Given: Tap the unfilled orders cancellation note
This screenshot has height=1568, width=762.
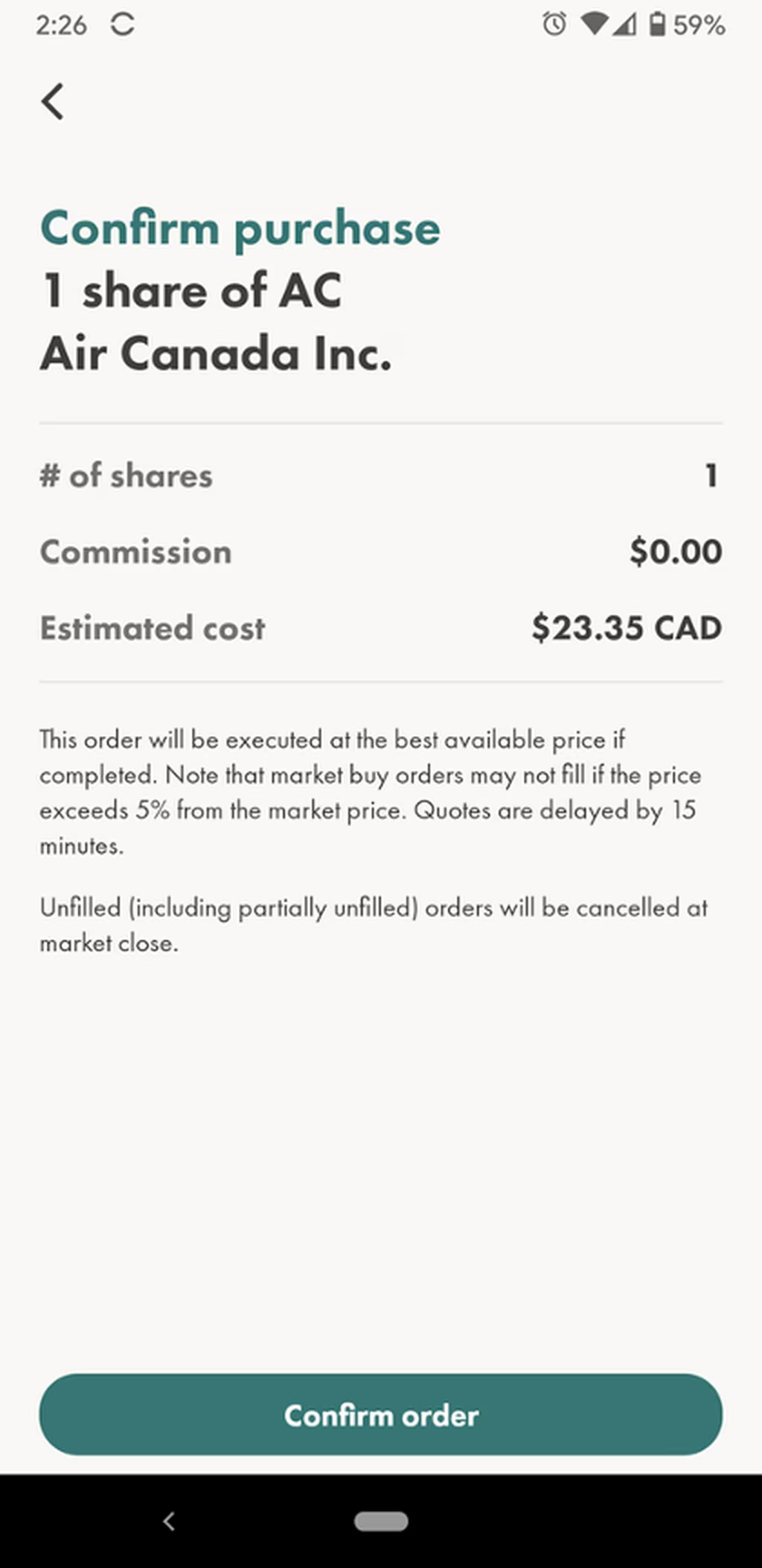Looking at the screenshot, I should click(374, 925).
